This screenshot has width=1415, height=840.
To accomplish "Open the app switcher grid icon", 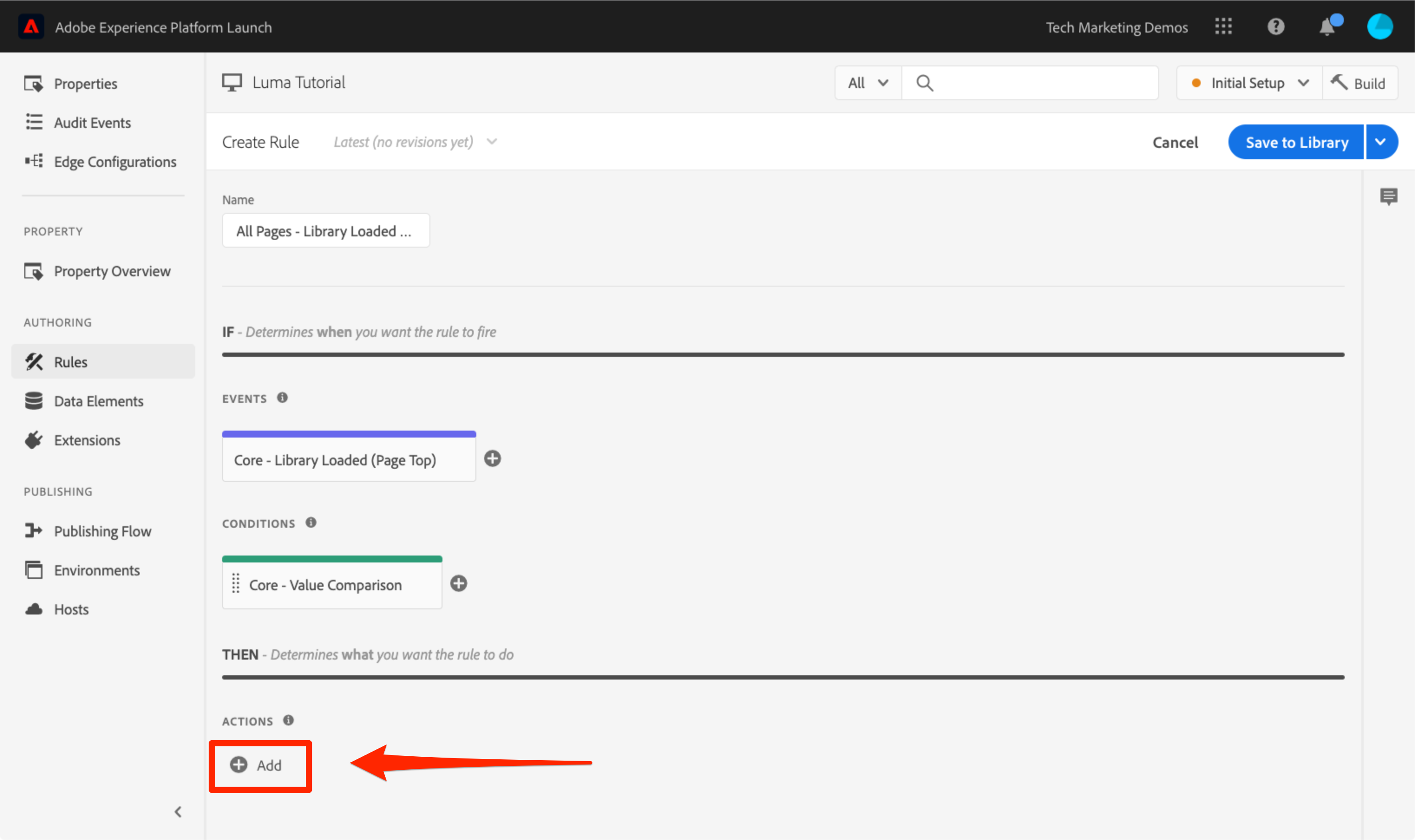I will click(1223, 26).
